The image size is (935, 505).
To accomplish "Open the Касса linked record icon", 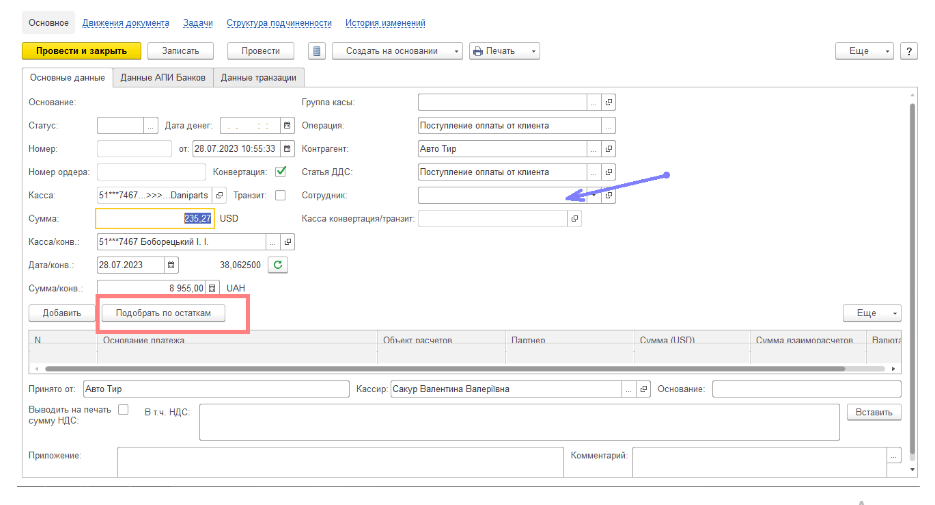I will tap(221, 195).
